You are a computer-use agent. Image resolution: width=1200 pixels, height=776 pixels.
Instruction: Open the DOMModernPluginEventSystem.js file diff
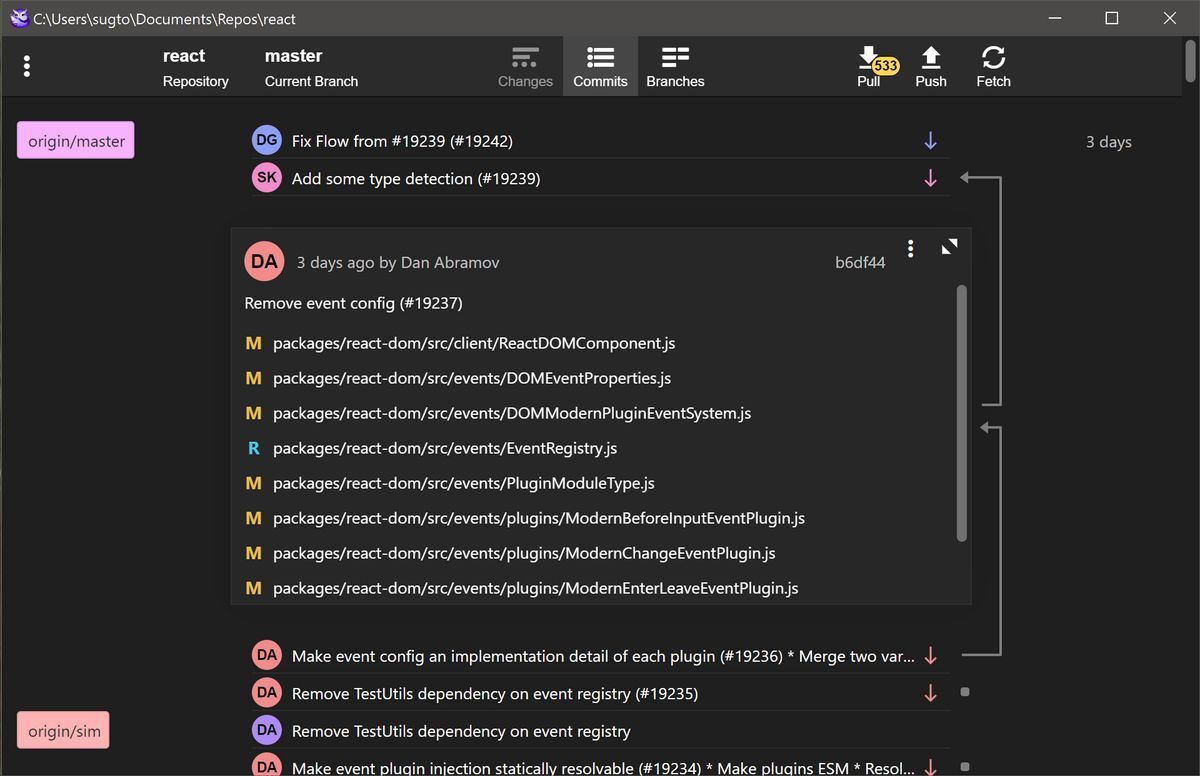point(512,413)
